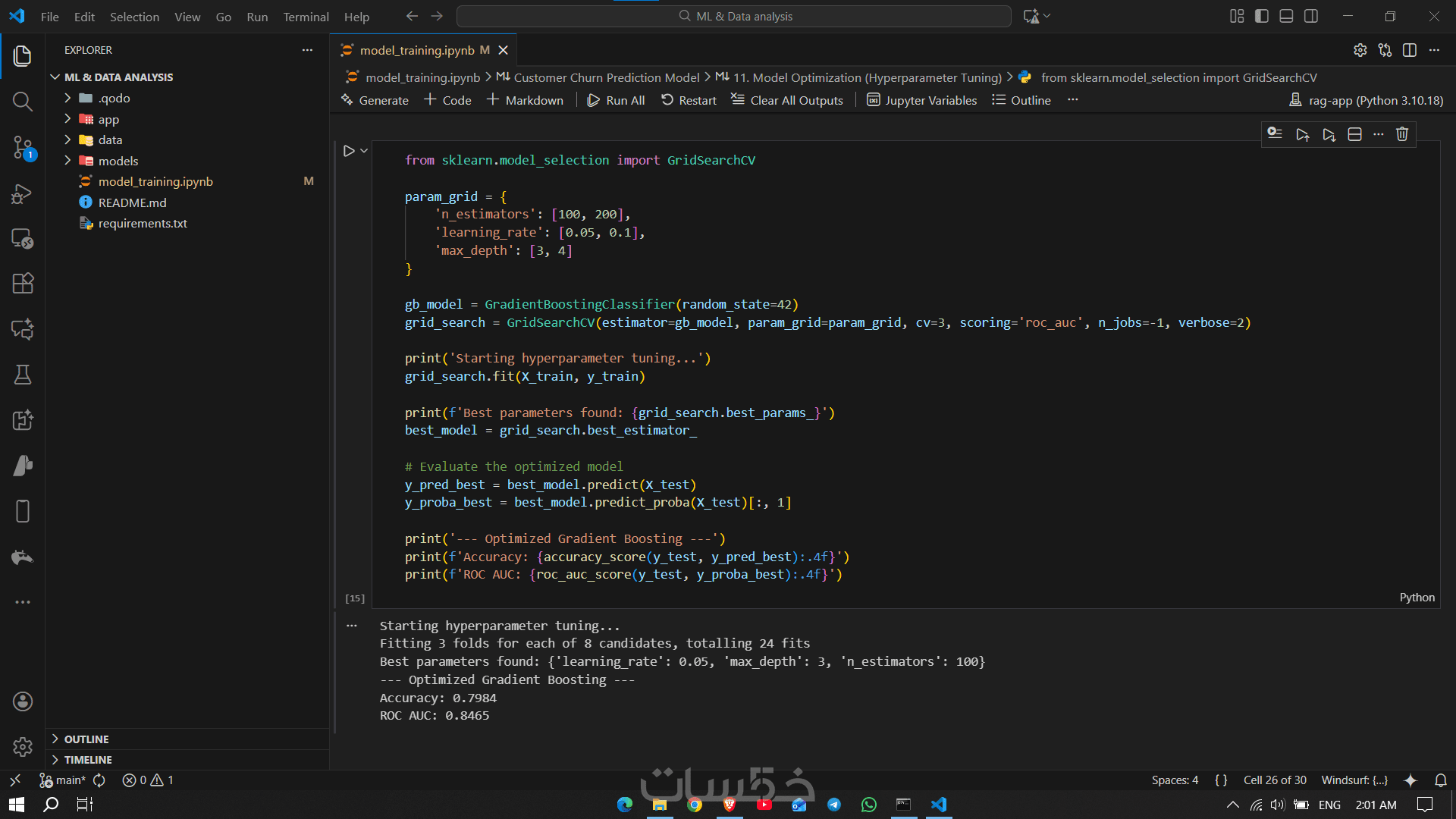Expand the models folder
Viewport: 1456px width, 819px height.
click(x=118, y=161)
